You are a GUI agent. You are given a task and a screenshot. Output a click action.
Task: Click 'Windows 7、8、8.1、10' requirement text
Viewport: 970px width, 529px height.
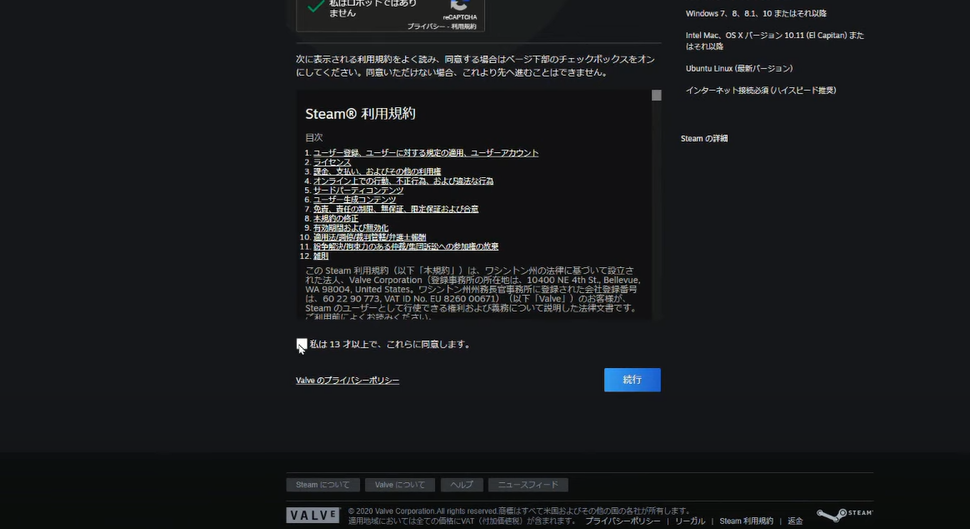[x=756, y=14]
